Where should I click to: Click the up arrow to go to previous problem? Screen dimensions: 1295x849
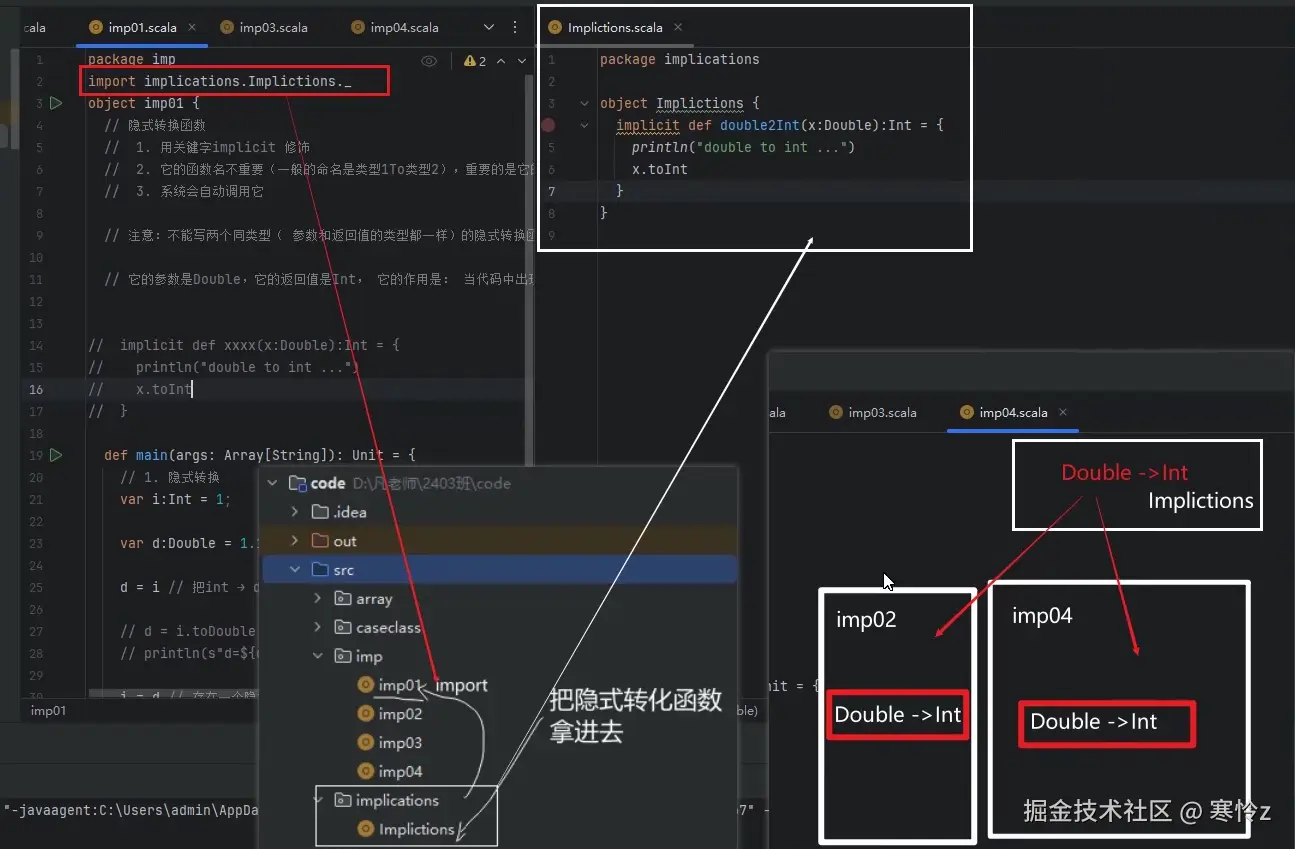500,60
